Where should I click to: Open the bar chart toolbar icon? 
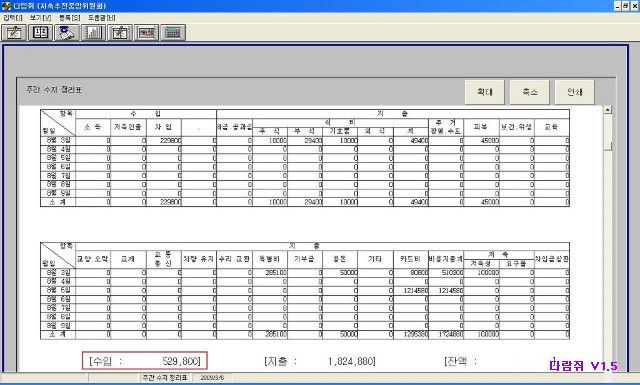point(93,33)
